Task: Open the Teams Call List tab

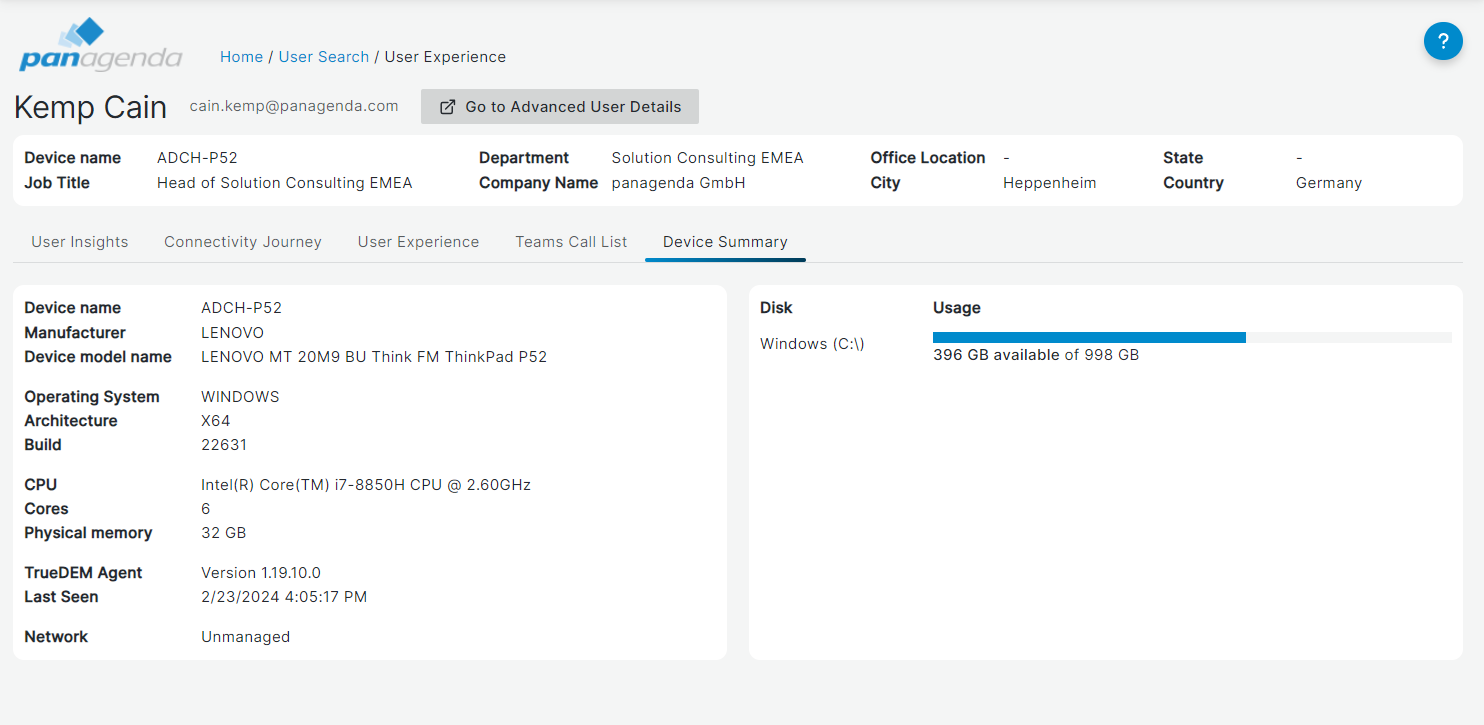Action: pos(571,242)
